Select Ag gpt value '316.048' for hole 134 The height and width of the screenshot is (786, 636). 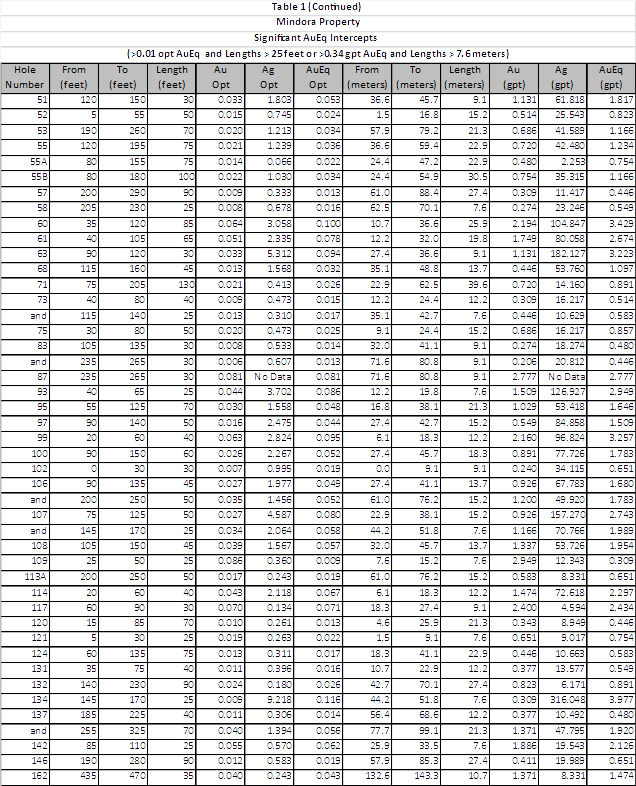(567, 699)
